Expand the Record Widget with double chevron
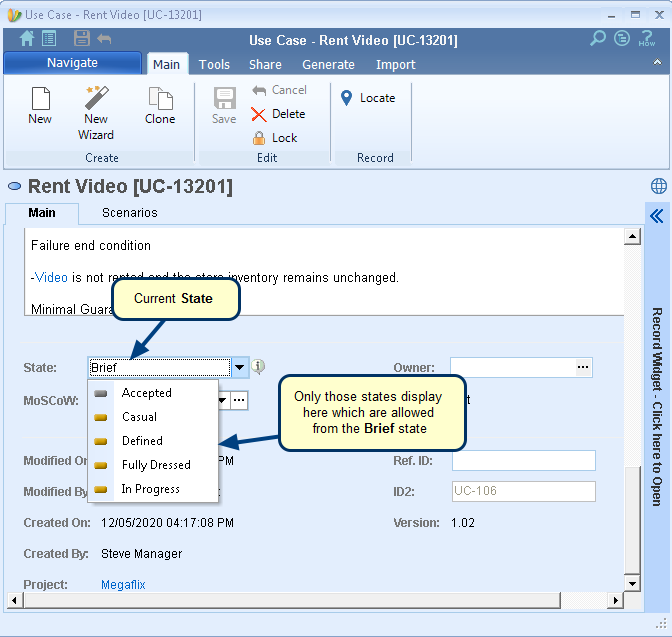This screenshot has height=637, width=672. tap(657, 216)
